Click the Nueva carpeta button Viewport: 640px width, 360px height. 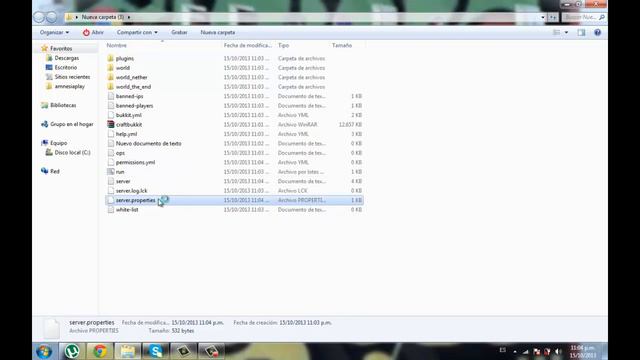click(x=218, y=32)
